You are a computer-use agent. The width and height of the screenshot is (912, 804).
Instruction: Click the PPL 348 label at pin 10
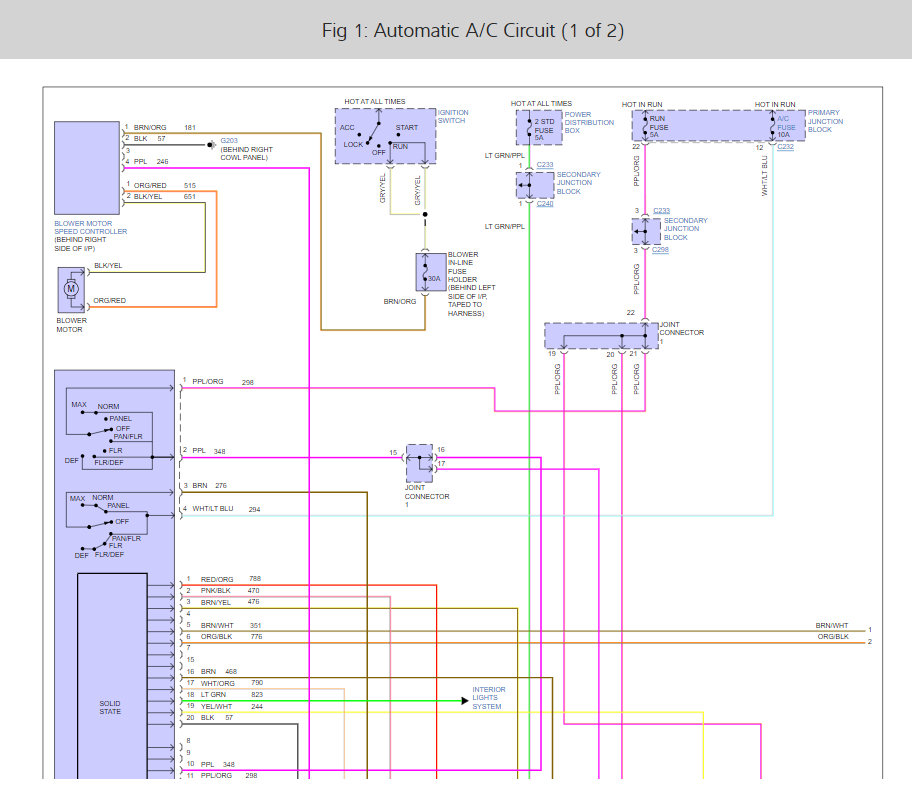coord(218,764)
